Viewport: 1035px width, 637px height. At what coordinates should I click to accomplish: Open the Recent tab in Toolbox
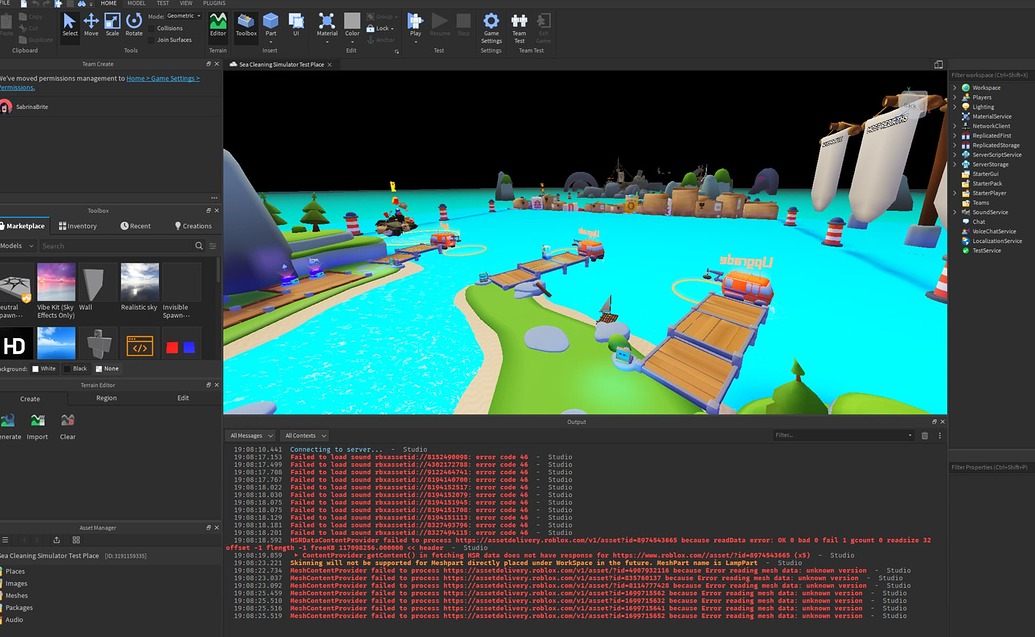point(135,226)
